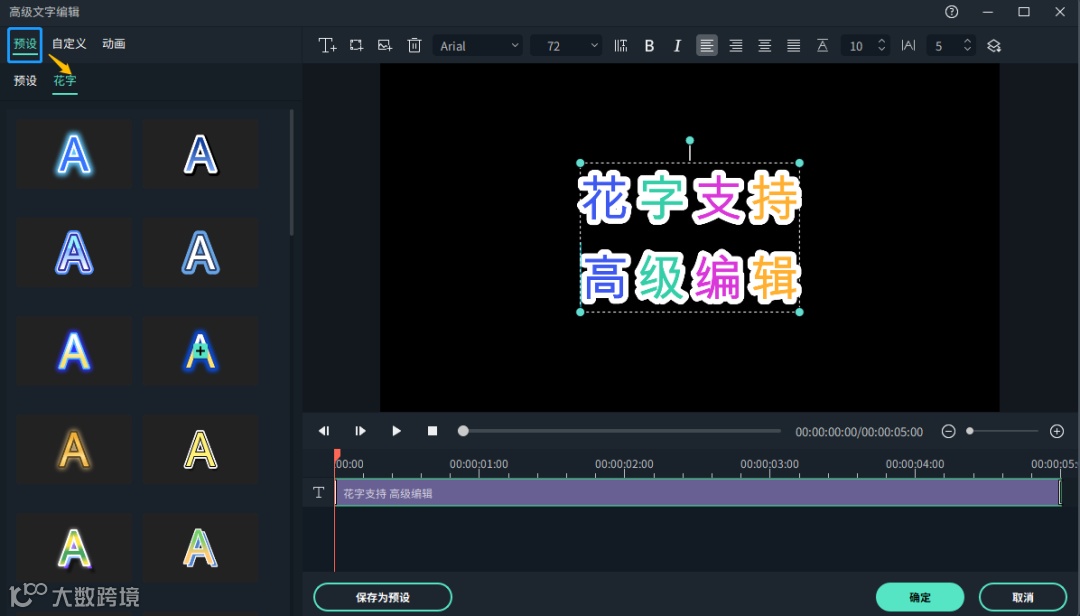Viewport: 1080px width, 616px height.
Task: Align text right
Action: pos(736,45)
